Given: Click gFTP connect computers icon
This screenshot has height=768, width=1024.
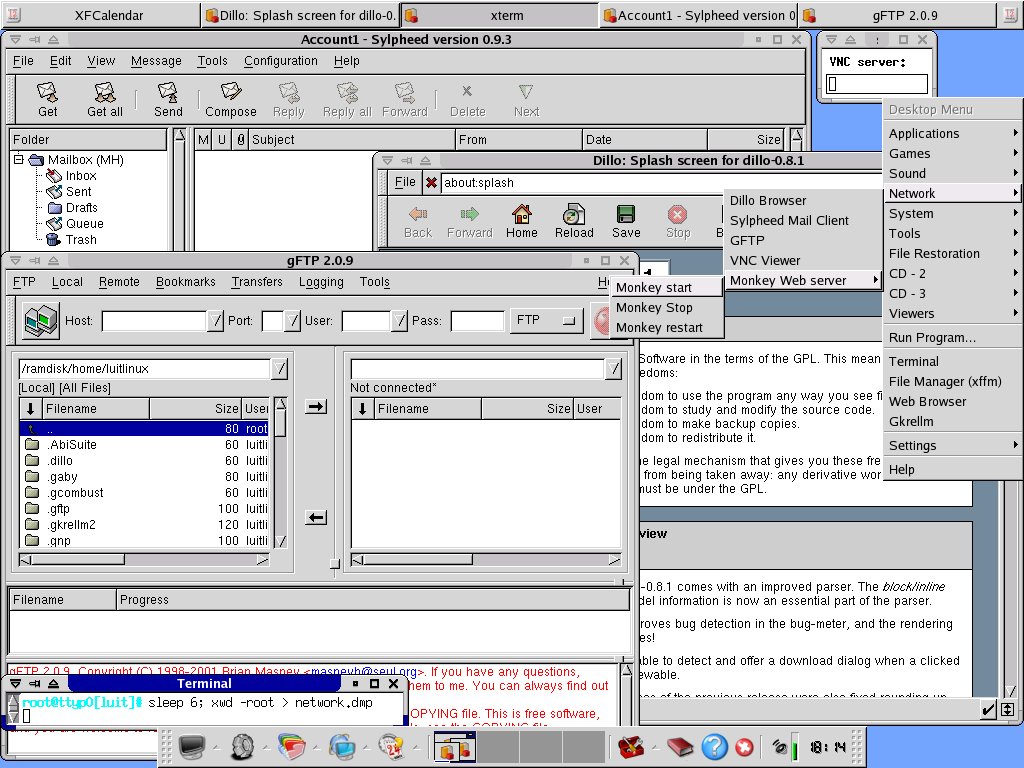Looking at the screenshot, I should pyautogui.click(x=40, y=321).
